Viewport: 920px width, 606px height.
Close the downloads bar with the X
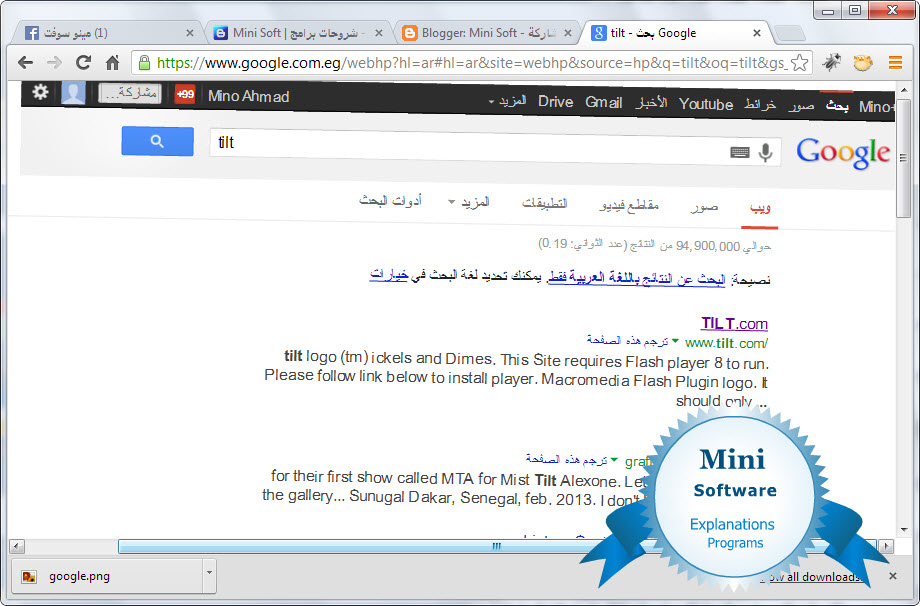click(892, 576)
